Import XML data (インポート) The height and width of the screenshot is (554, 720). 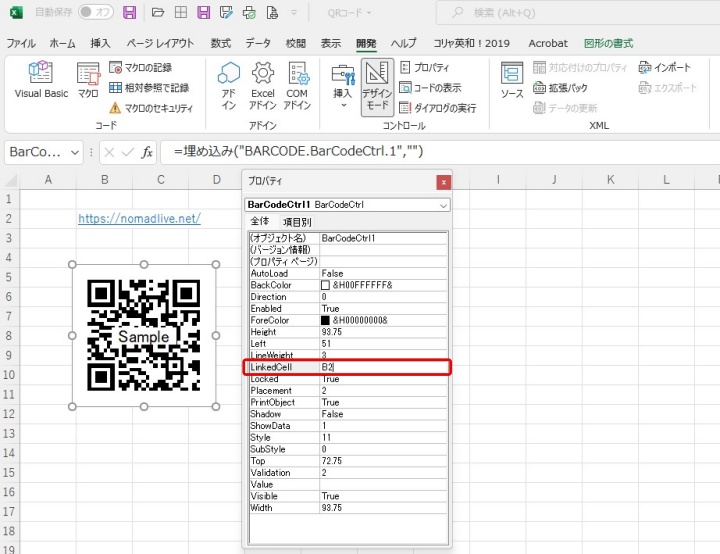coord(664,68)
